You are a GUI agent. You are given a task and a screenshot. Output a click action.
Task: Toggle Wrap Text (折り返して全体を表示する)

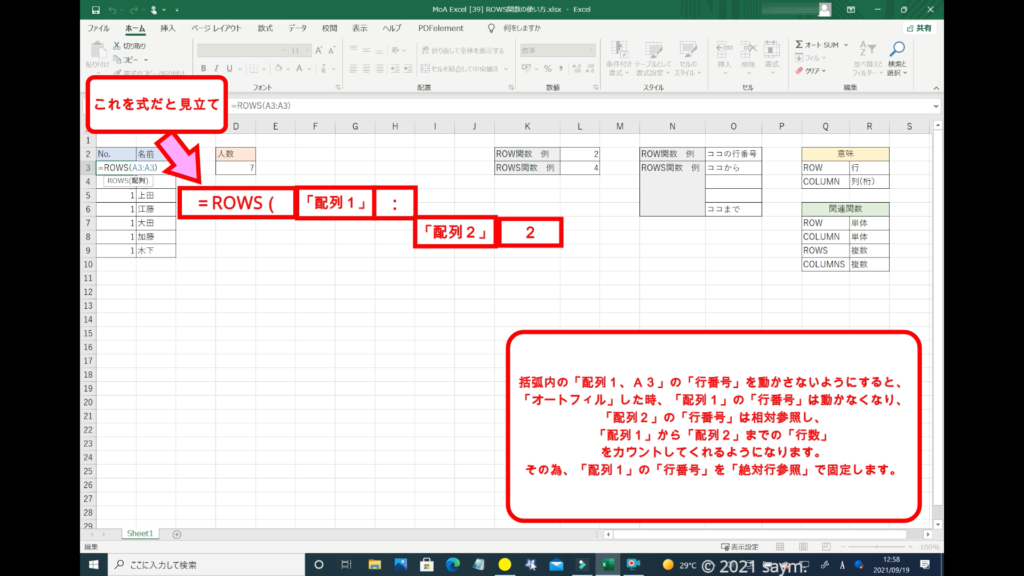[x=458, y=50]
